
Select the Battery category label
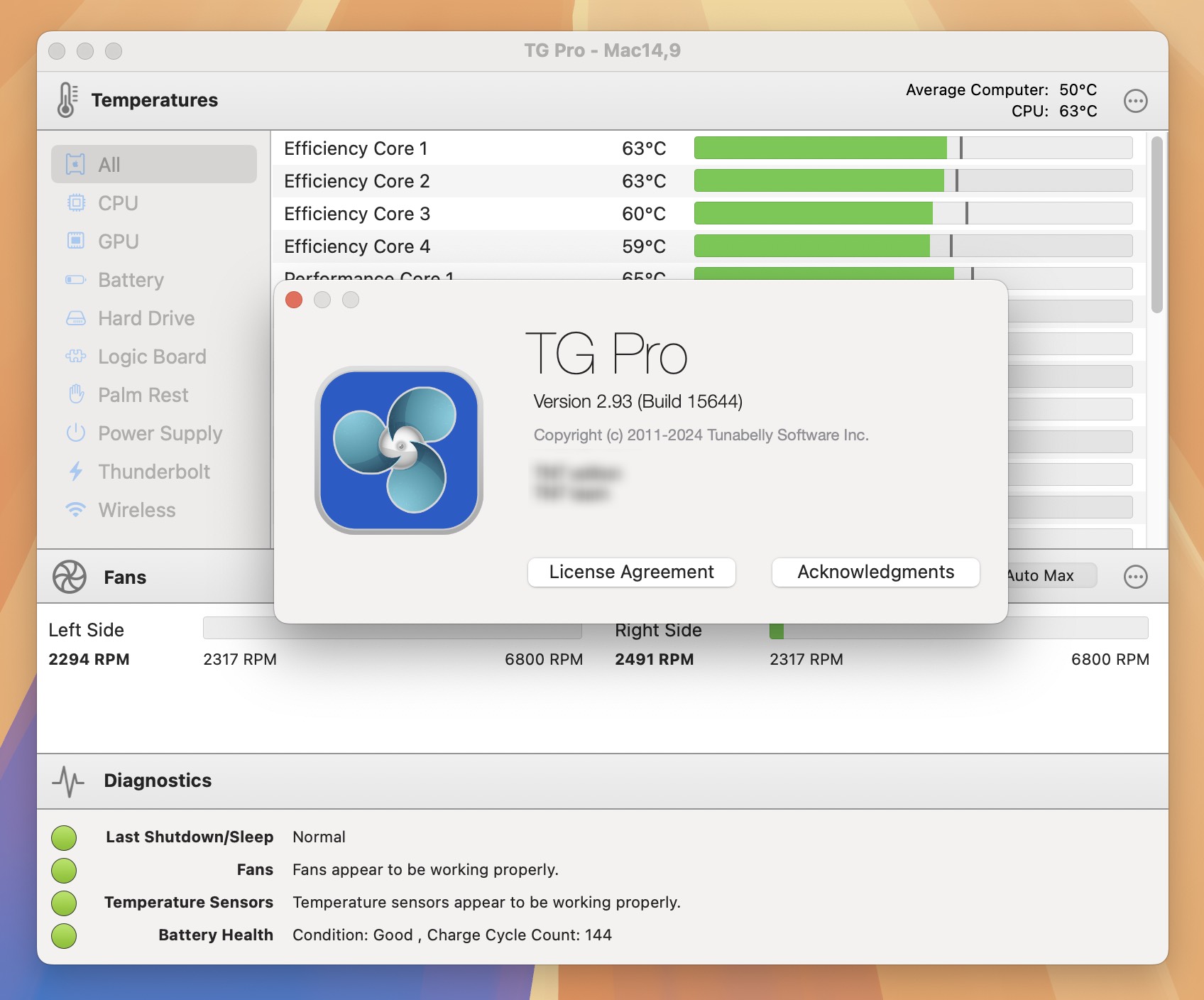tap(131, 280)
